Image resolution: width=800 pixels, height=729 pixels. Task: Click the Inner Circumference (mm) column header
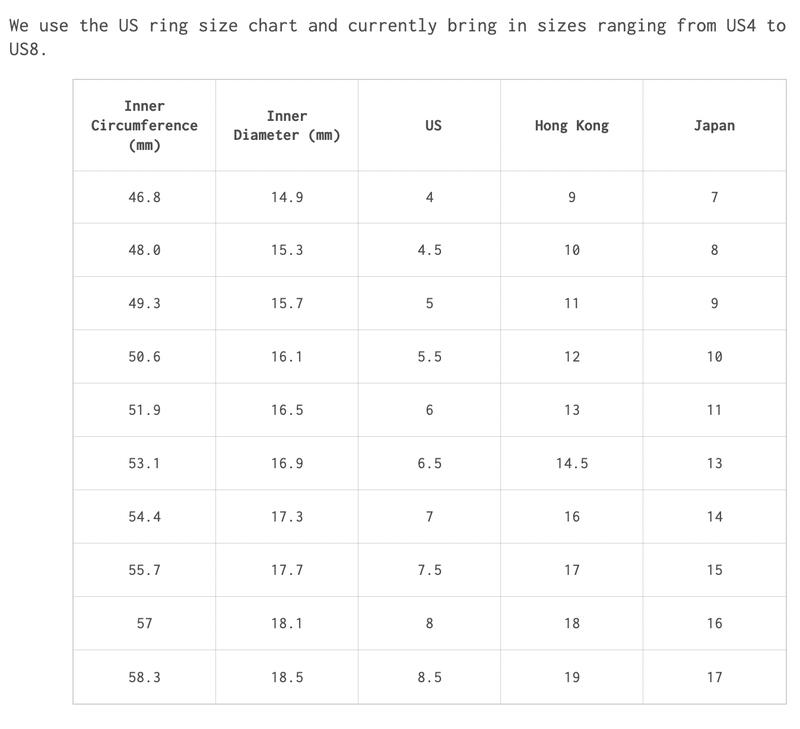click(x=144, y=125)
